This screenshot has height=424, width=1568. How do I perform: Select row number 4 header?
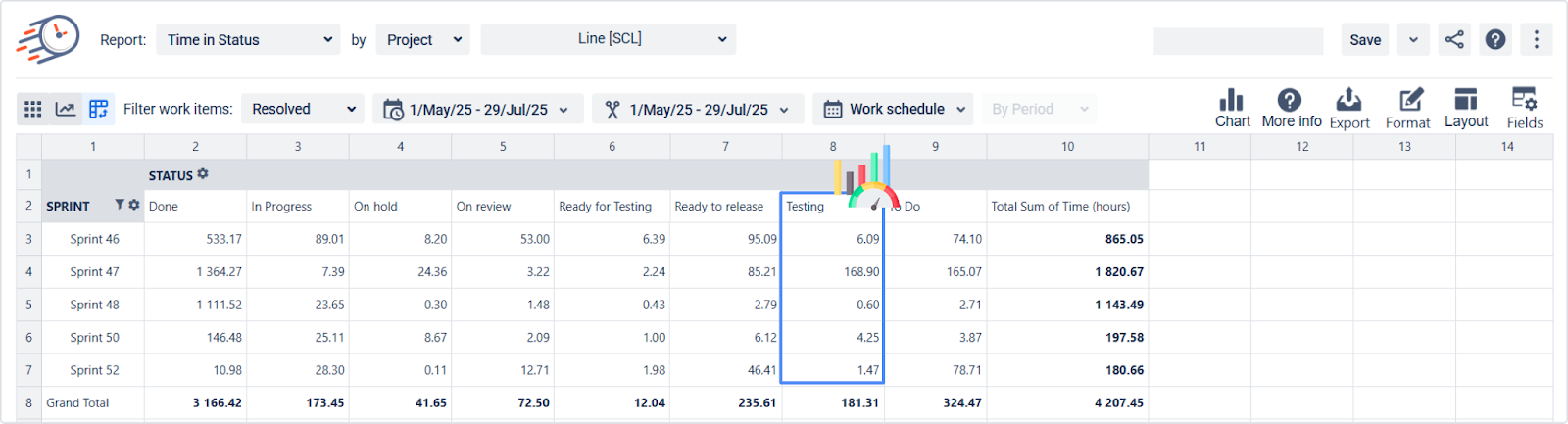coord(28,271)
